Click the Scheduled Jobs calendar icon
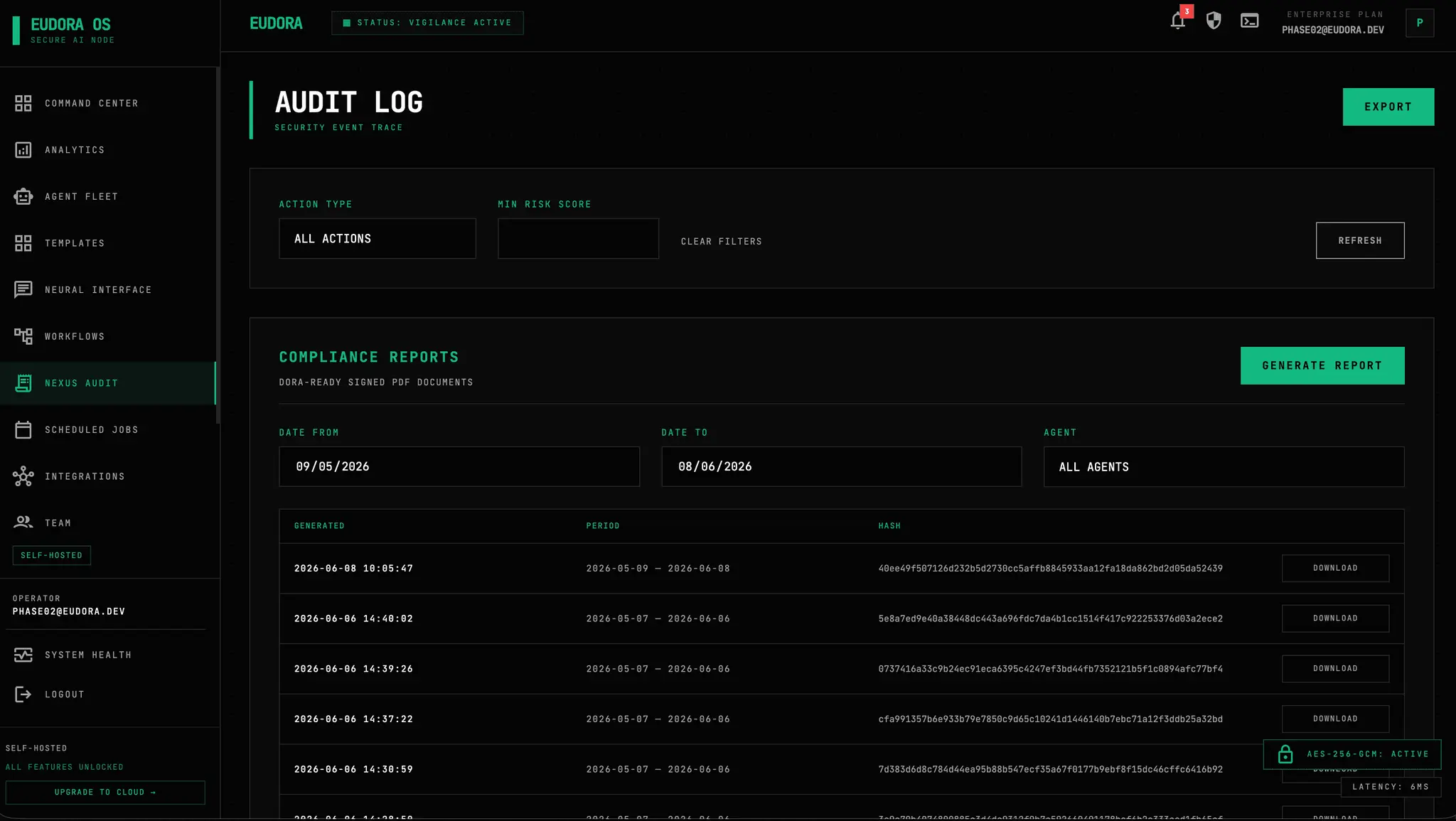The width and height of the screenshot is (1456, 821). 23,429
